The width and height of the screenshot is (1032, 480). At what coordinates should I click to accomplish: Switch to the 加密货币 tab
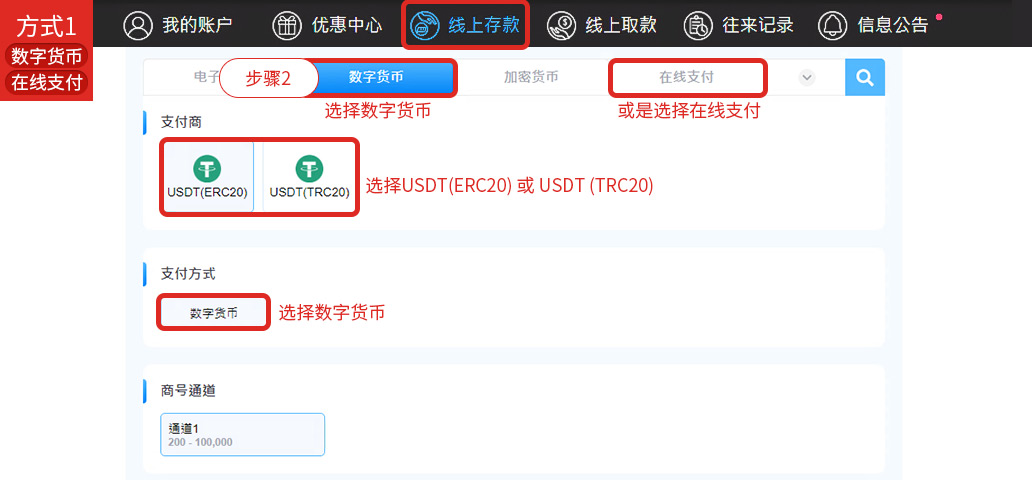coord(531,78)
